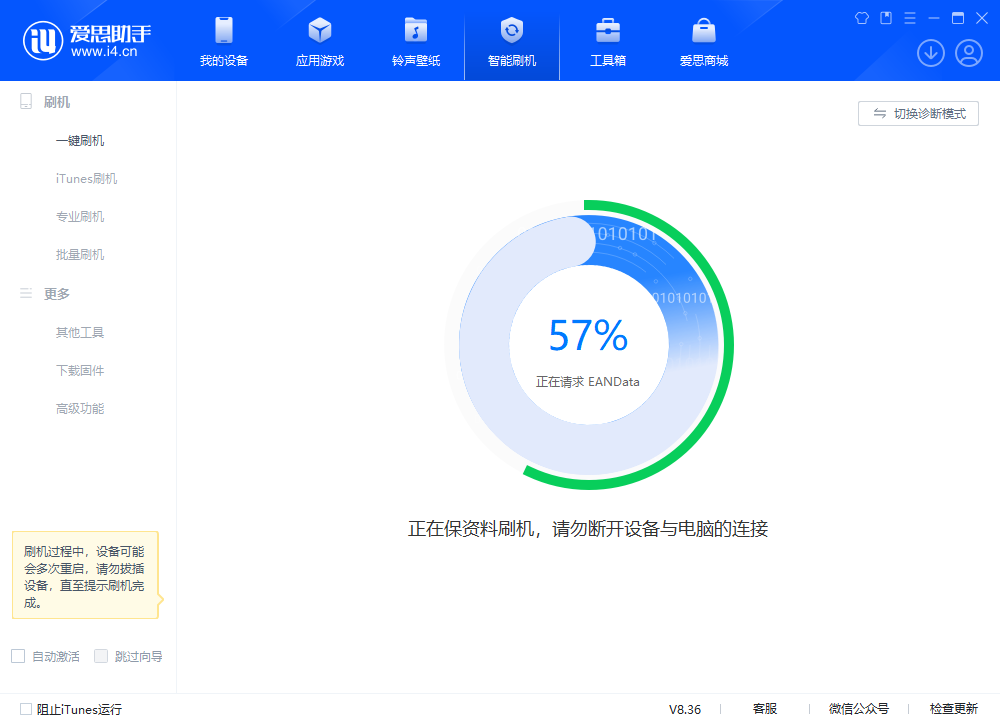The height and width of the screenshot is (724, 1000).
Task: Open 铃声壁纸 ringtones and wallpapers
Action: [x=415, y=40]
